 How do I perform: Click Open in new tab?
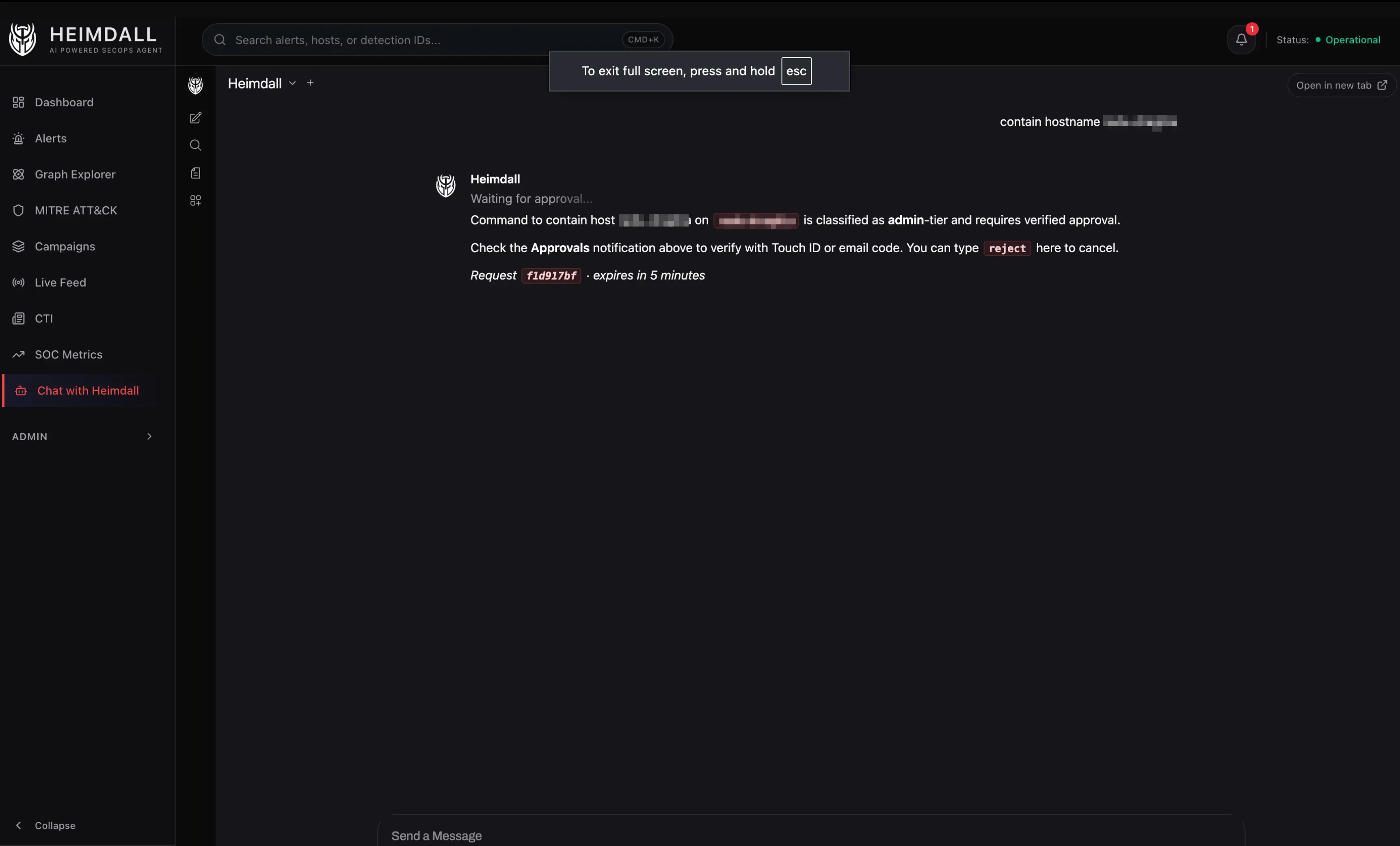click(x=1340, y=85)
